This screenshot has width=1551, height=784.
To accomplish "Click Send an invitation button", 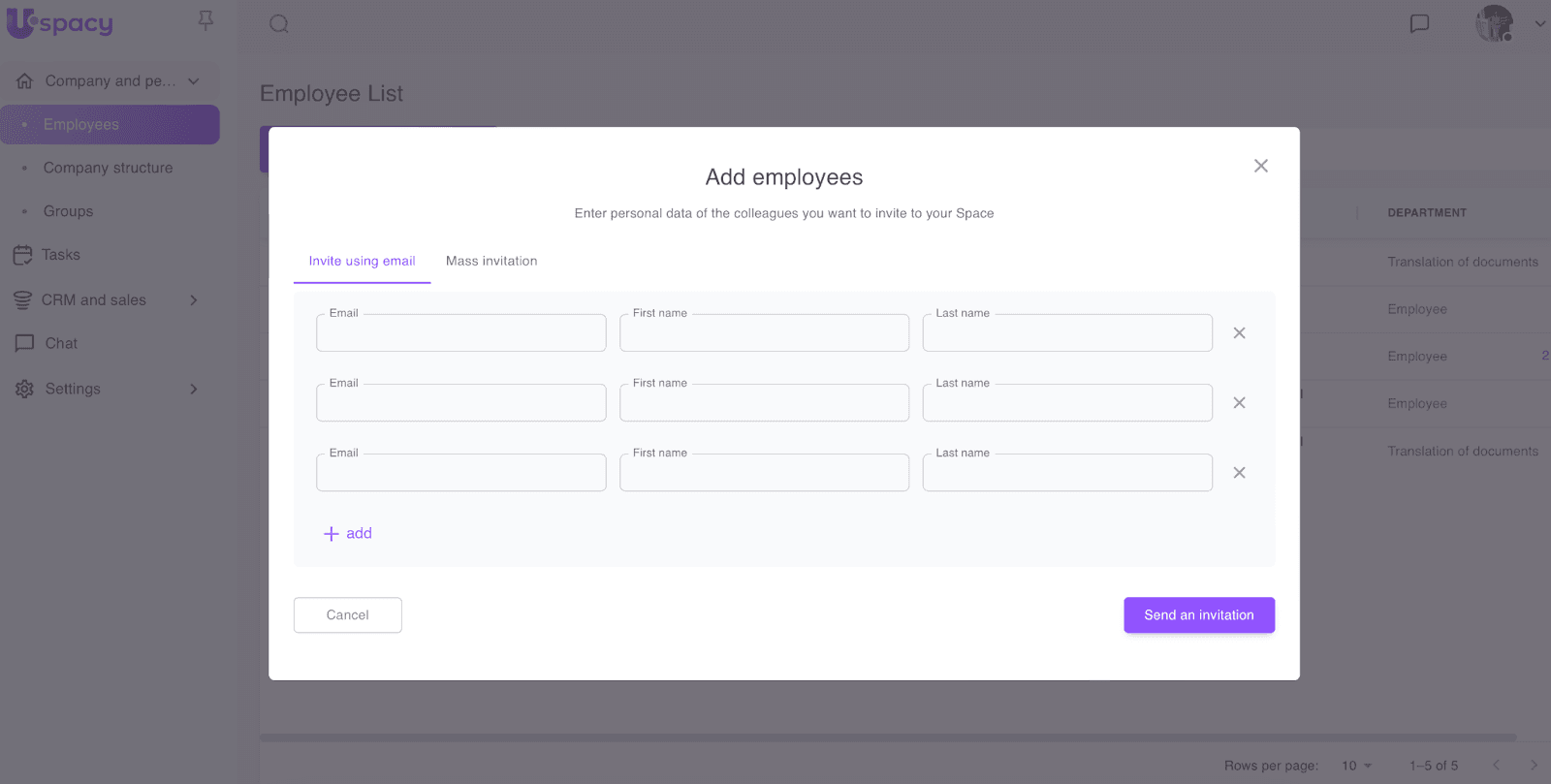I will (1199, 615).
